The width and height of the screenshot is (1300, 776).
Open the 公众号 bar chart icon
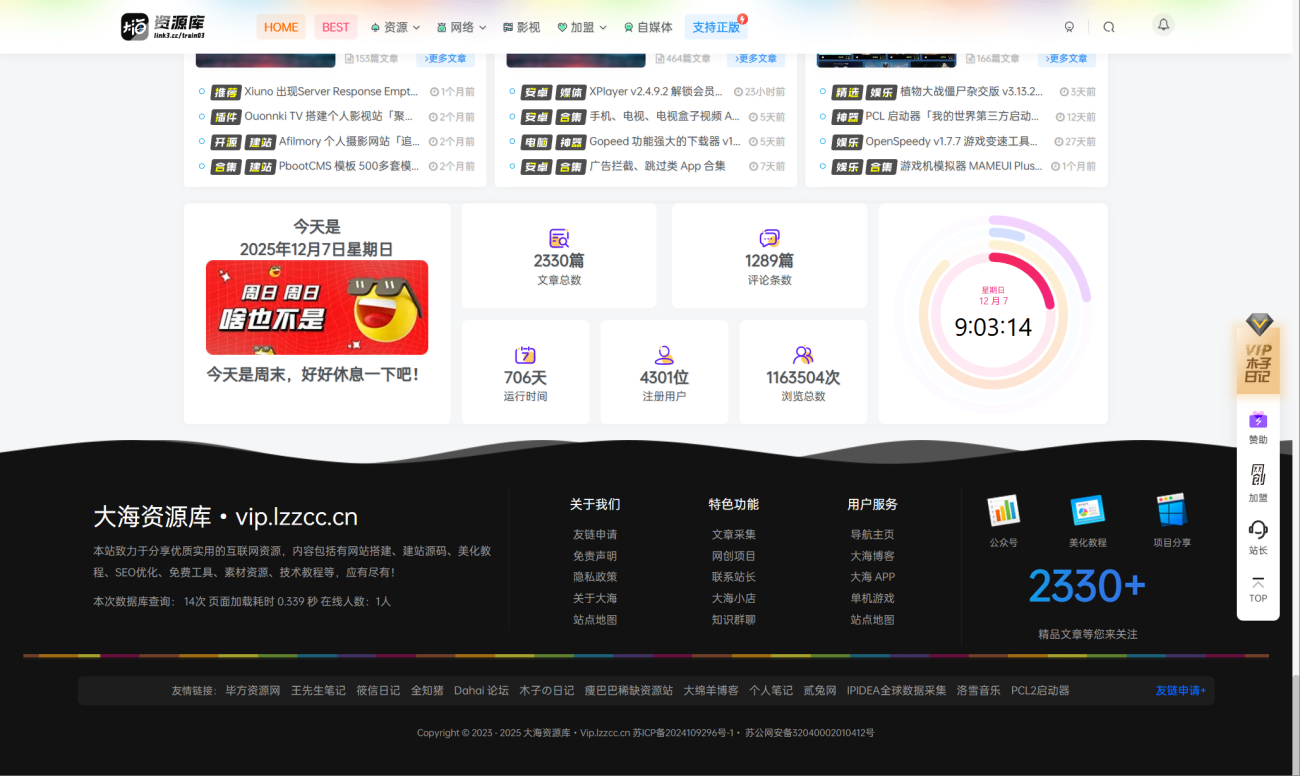coord(1003,510)
